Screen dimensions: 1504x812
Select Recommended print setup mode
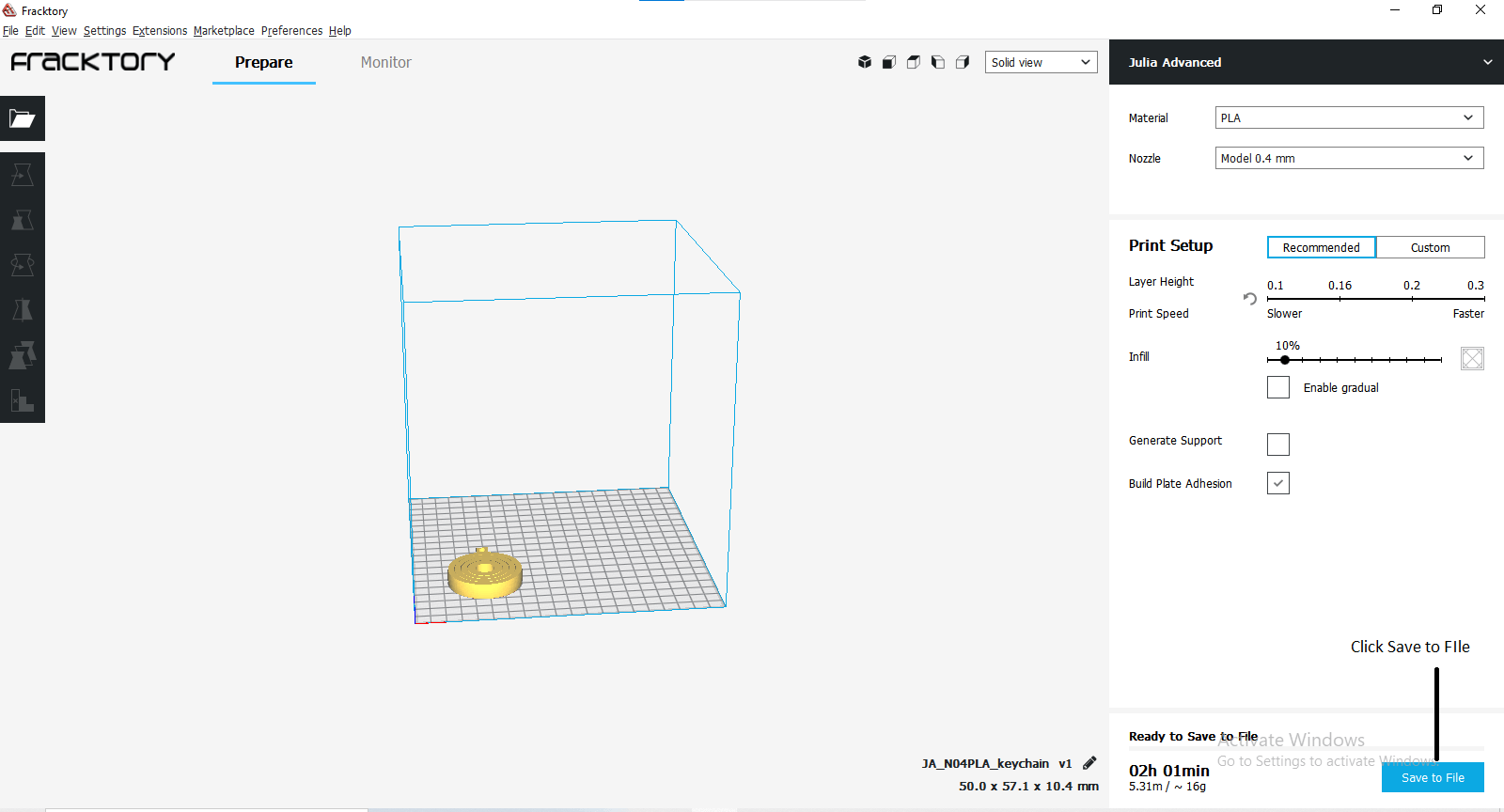click(x=1322, y=247)
